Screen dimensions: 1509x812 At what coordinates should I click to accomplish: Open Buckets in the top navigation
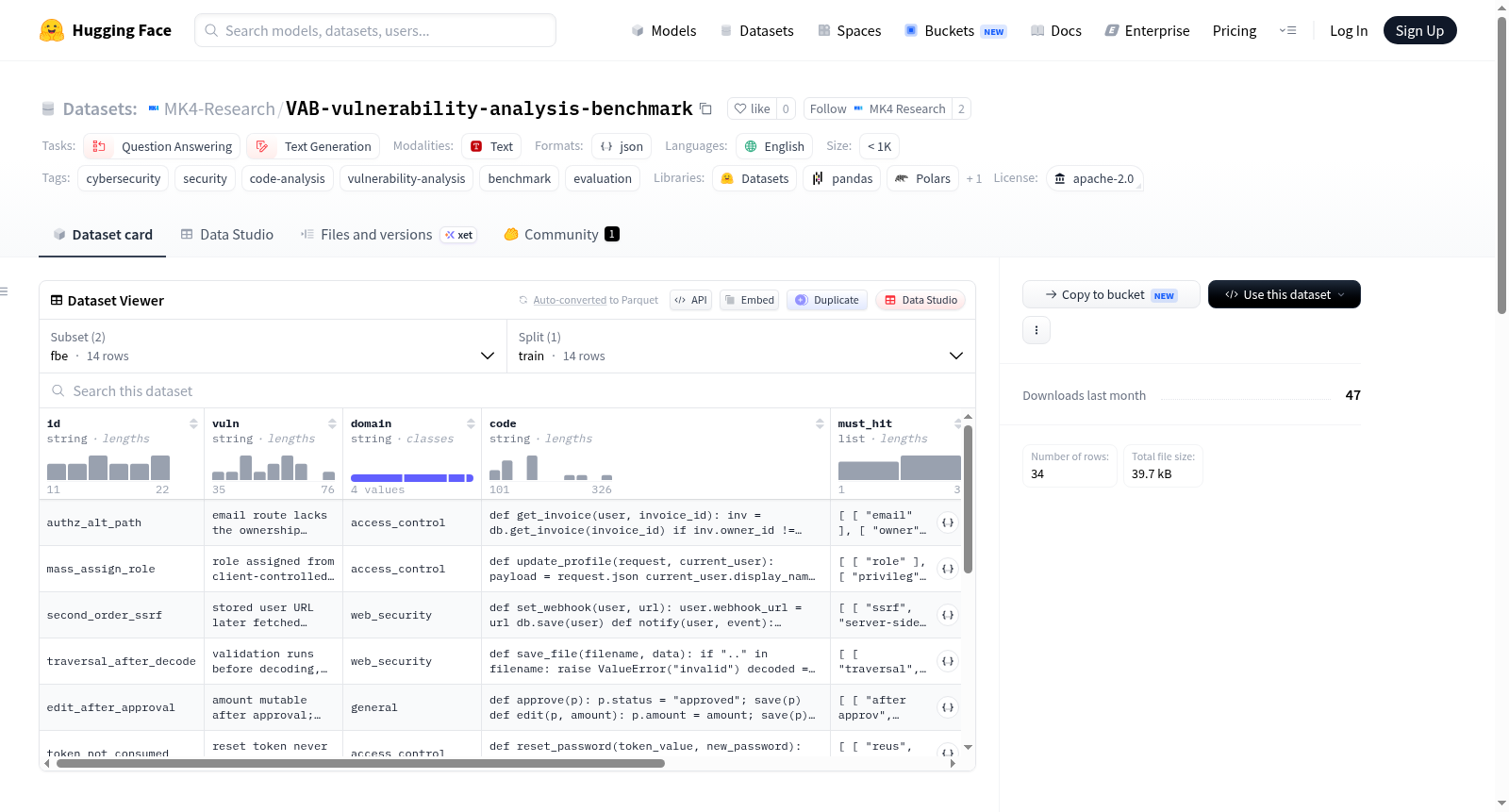(955, 30)
